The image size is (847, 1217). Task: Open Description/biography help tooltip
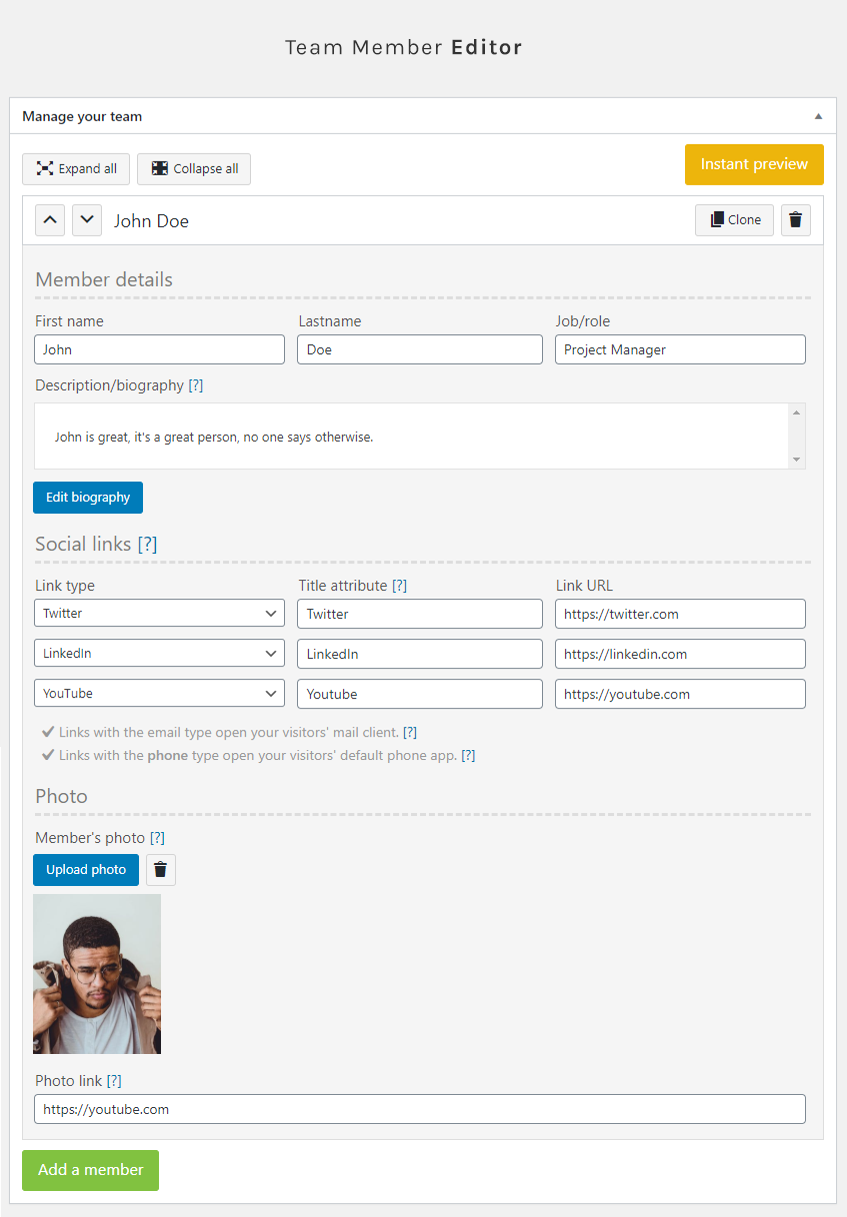click(x=196, y=385)
